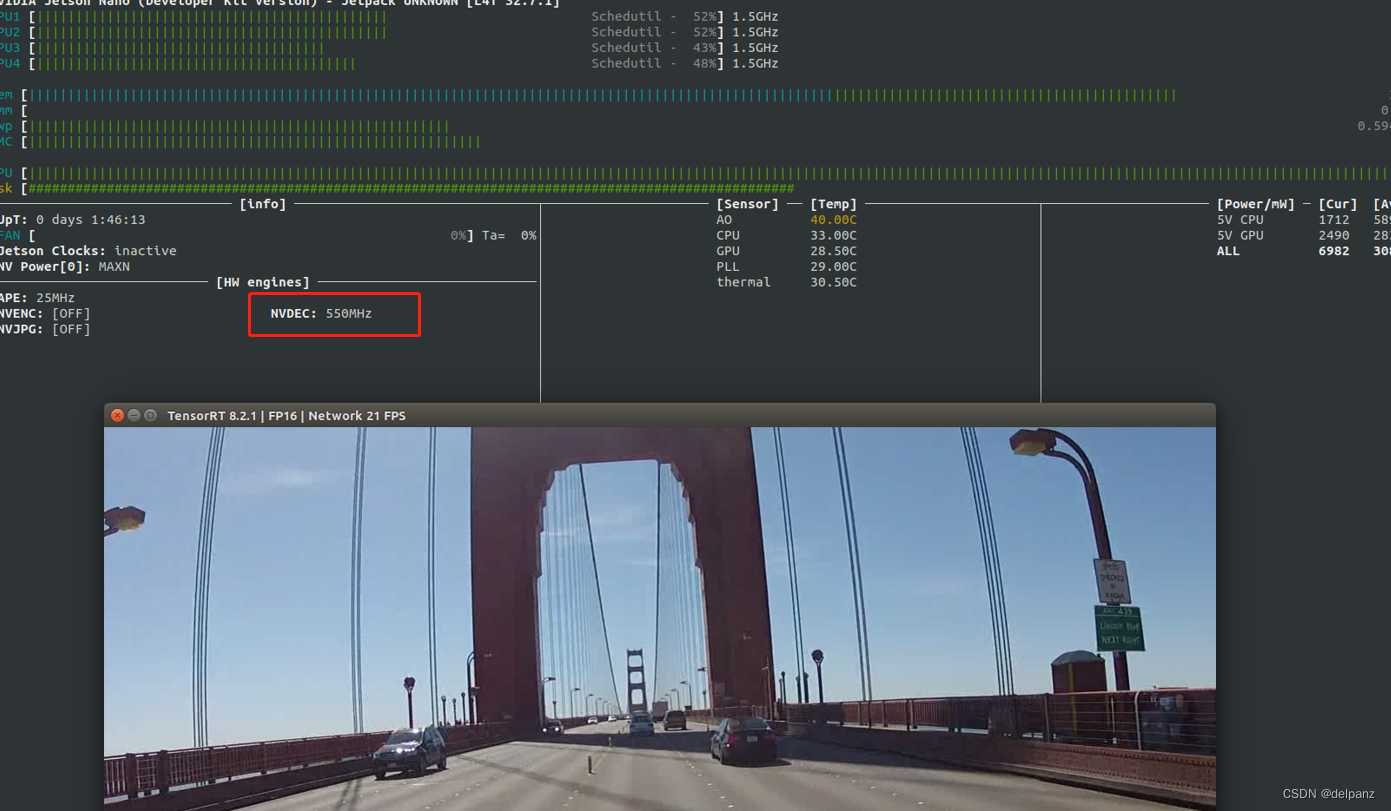
Task: Click the [HW engines] section header
Action: pyautogui.click(x=263, y=283)
